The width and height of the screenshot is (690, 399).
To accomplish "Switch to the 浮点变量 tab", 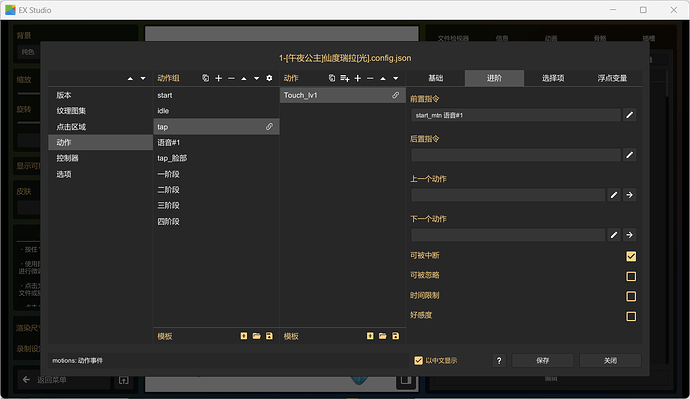I will [612, 78].
